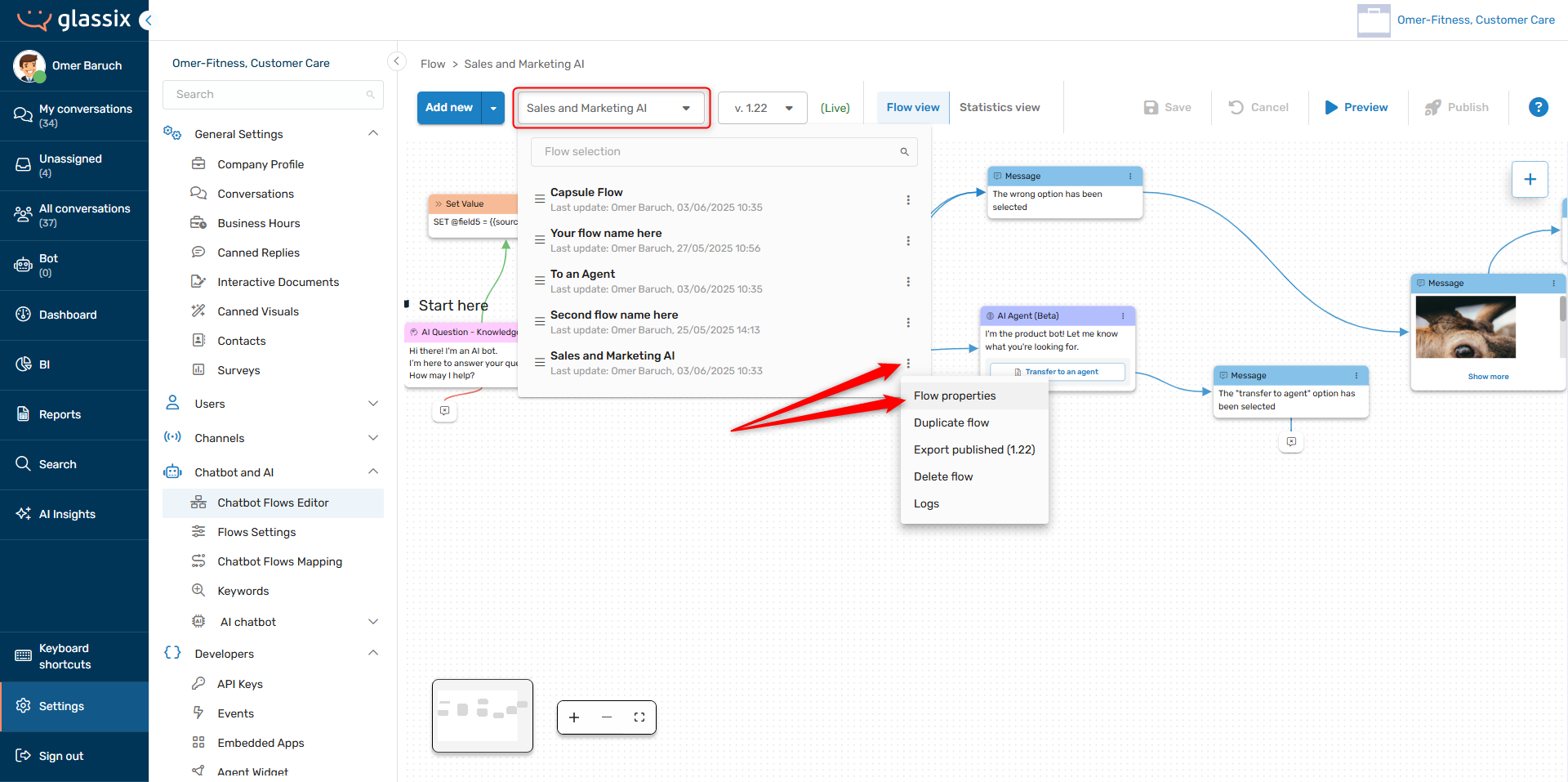The height and width of the screenshot is (782, 1568).
Task: Go to the Dashboard
Action: coord(74,315)
